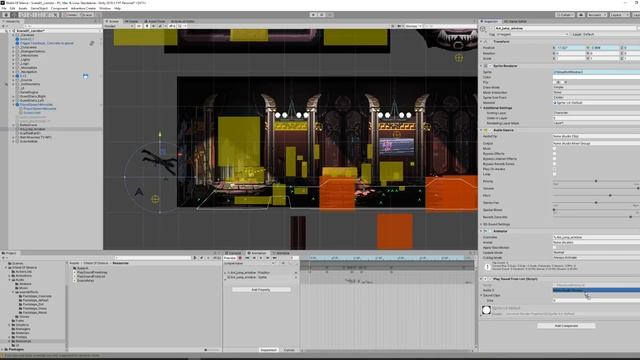Select the Move tool in toolbar
The width and height of the screenshot is (640, 360).
(14, 15)
